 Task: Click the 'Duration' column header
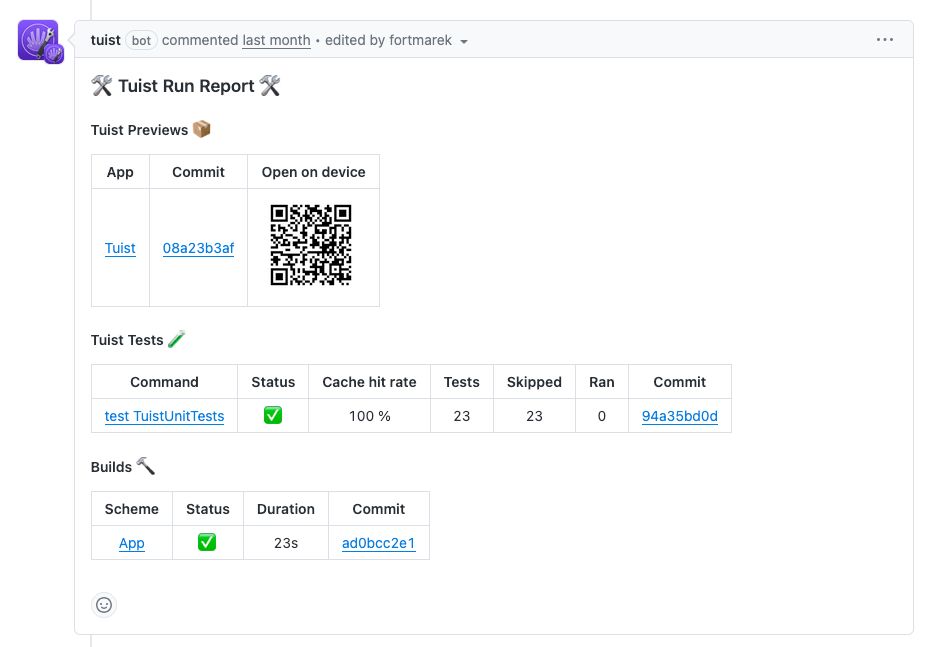click(286, 509)
